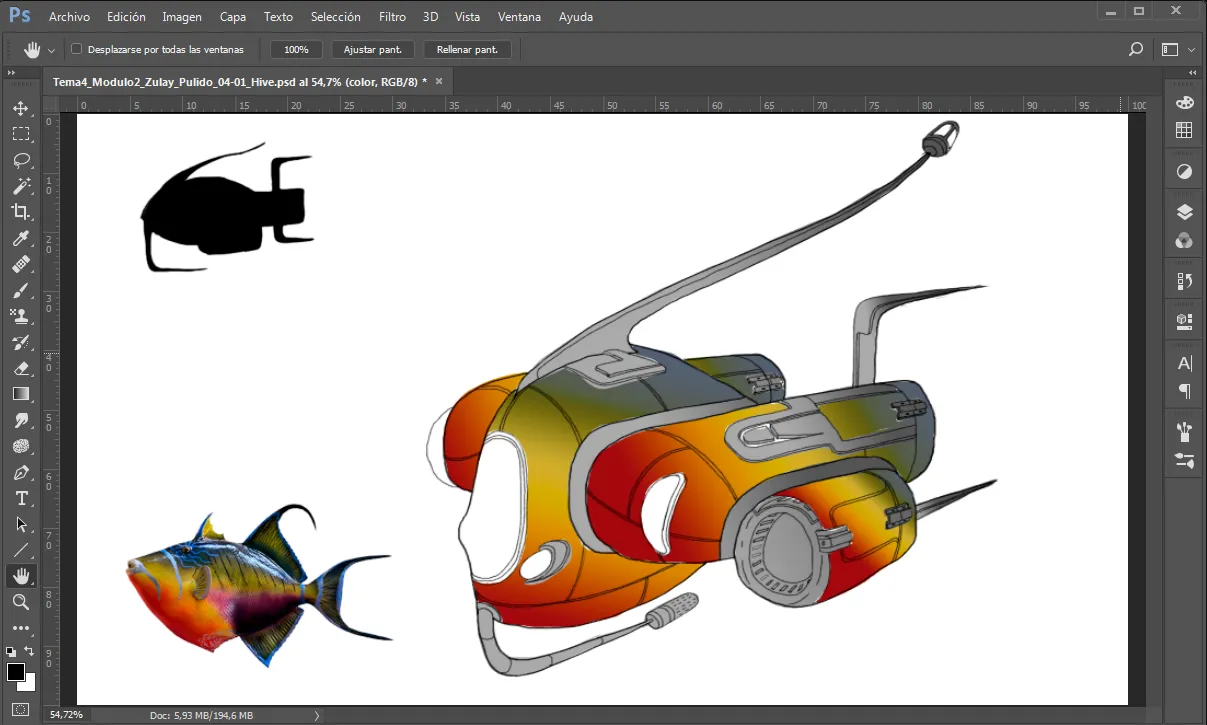Open the Paragraph panel icon
The width and height of the screenshot is (1207, 725).
(x=1184, y=391)
